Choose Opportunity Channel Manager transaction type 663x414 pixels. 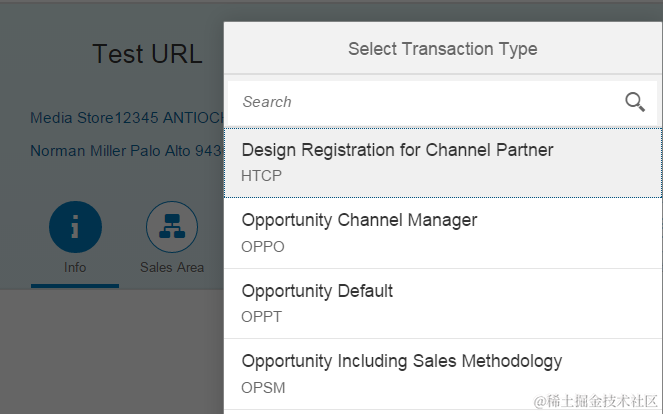[359, 220]
